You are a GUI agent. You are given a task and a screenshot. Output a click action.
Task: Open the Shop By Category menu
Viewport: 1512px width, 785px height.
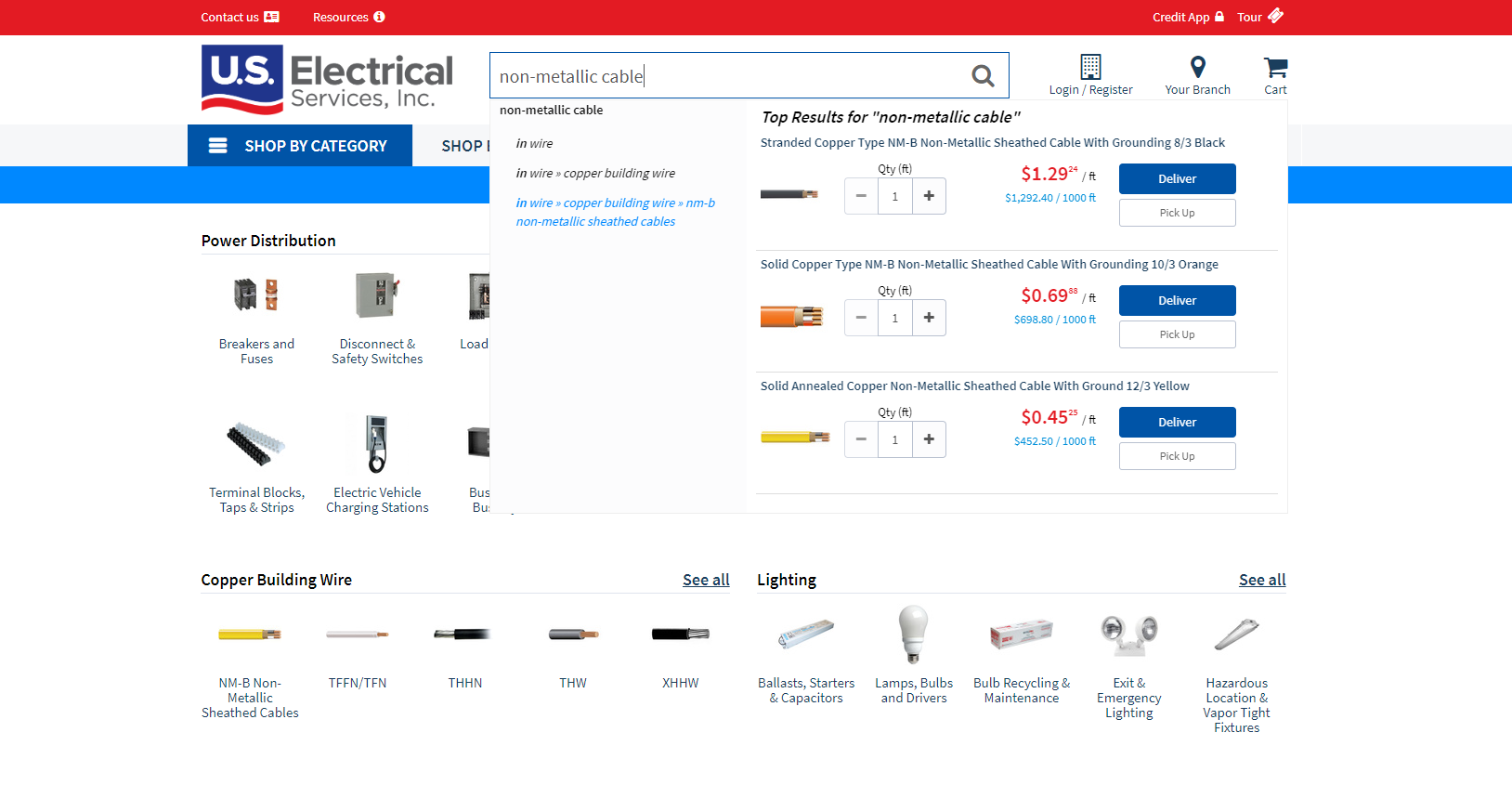[x=300, y=146]
